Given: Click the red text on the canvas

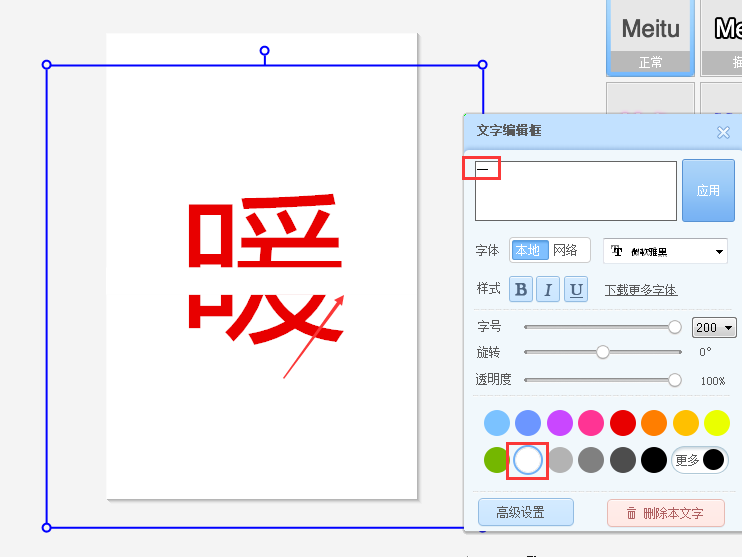Looking at the screenshot, I should click(265, 269).
